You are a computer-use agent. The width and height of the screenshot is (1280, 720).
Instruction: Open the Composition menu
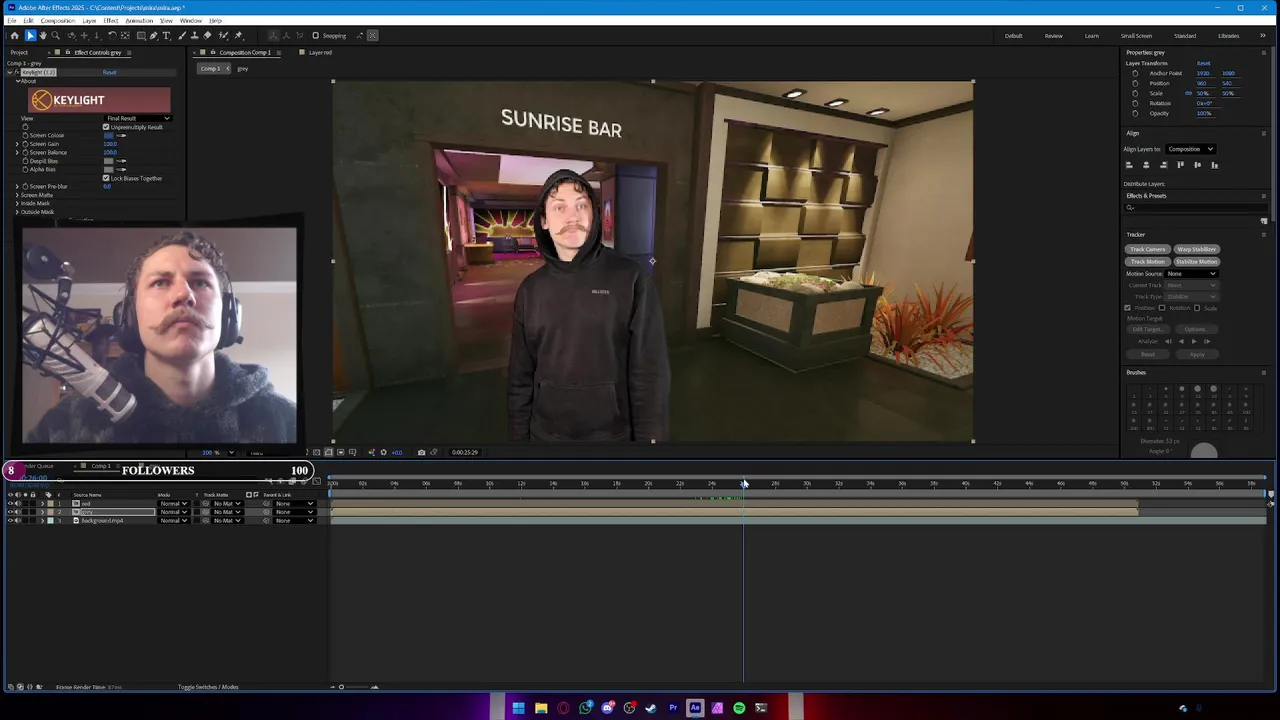click(58, 21)
